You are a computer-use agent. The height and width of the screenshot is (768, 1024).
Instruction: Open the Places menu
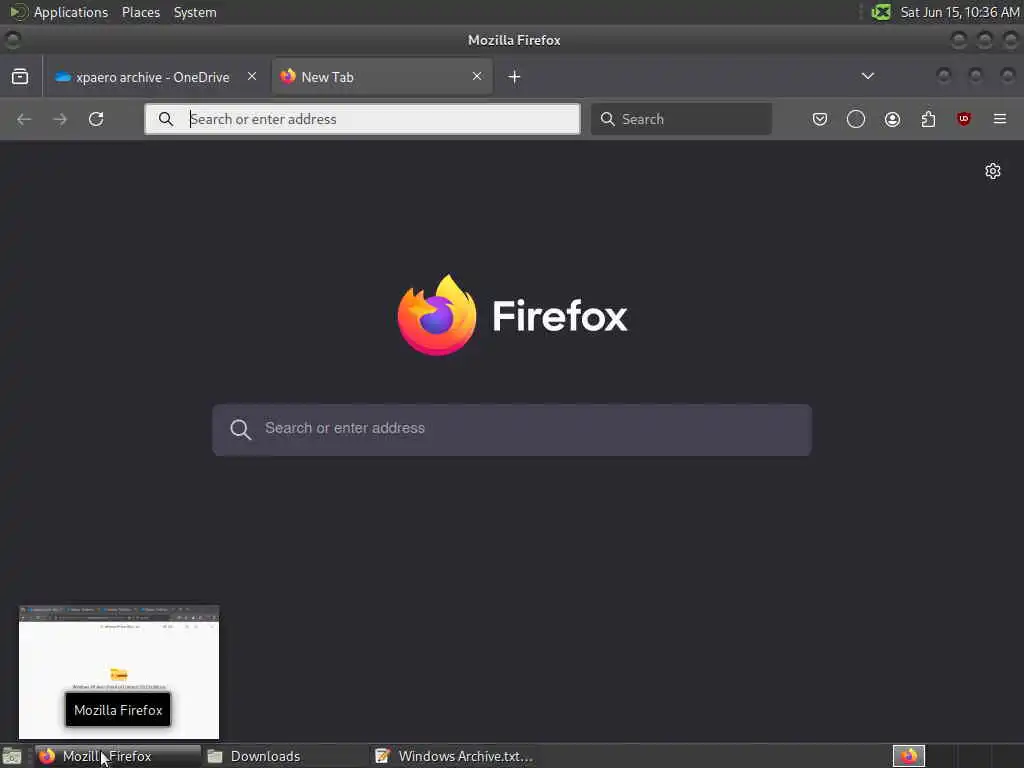tap(140, 12)
